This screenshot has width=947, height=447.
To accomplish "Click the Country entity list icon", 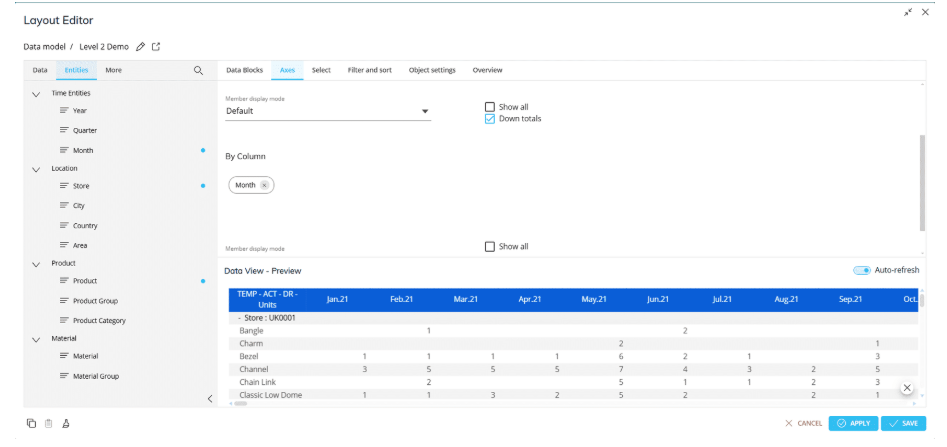I will (63, 225).
